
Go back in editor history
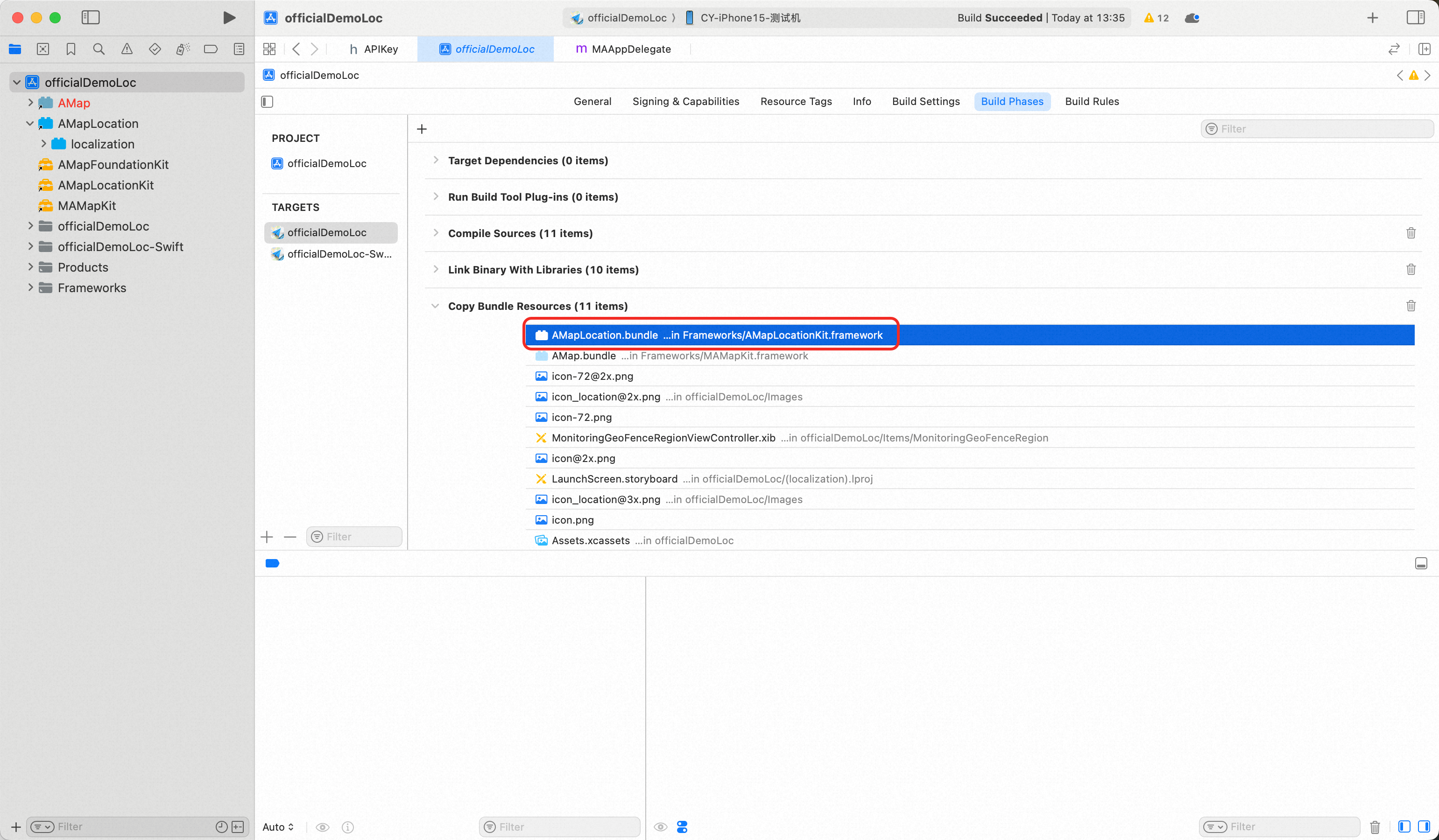click(x=296, y=49)
